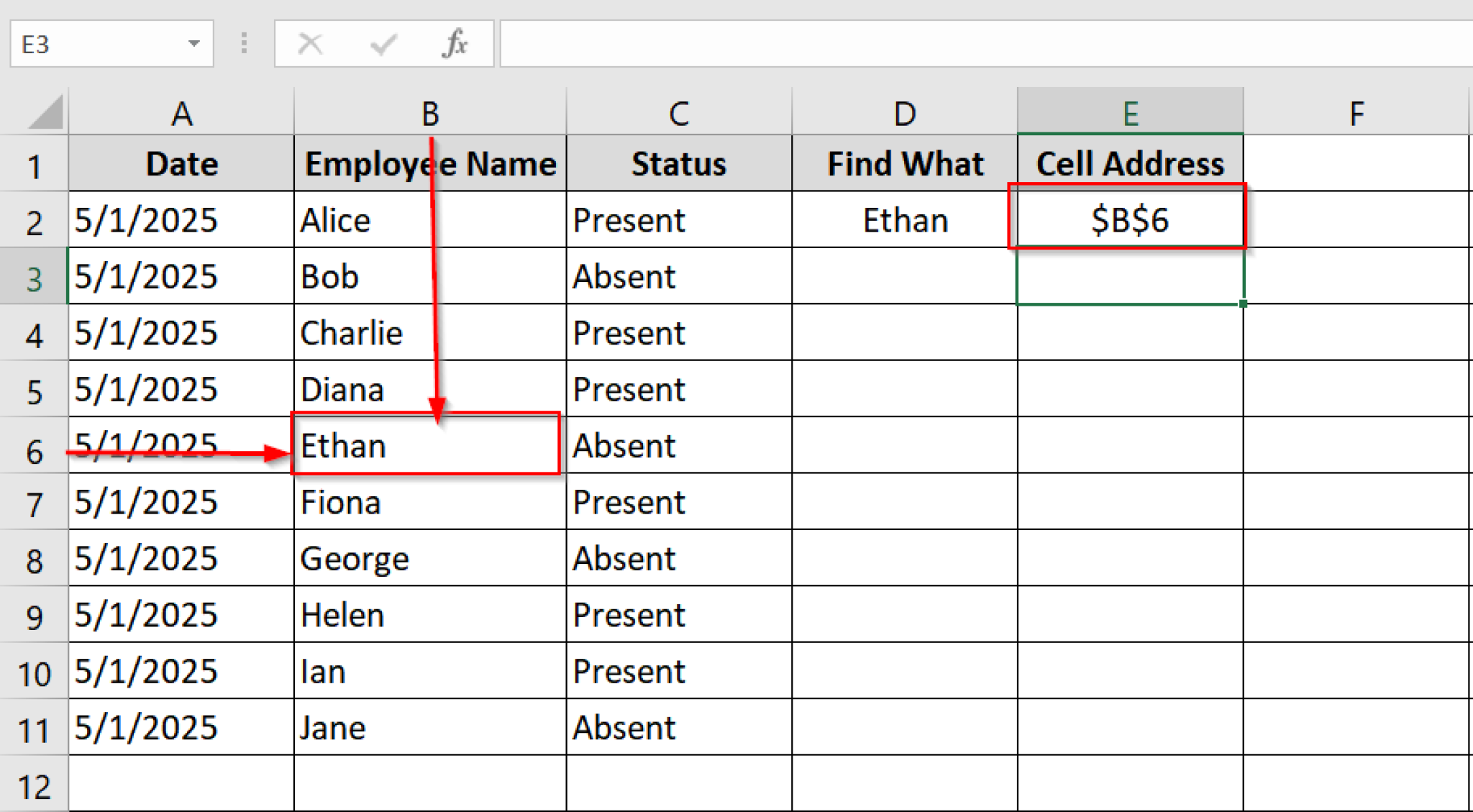Select row header 12
1473x812 pixels.
(x=35, y=784)
